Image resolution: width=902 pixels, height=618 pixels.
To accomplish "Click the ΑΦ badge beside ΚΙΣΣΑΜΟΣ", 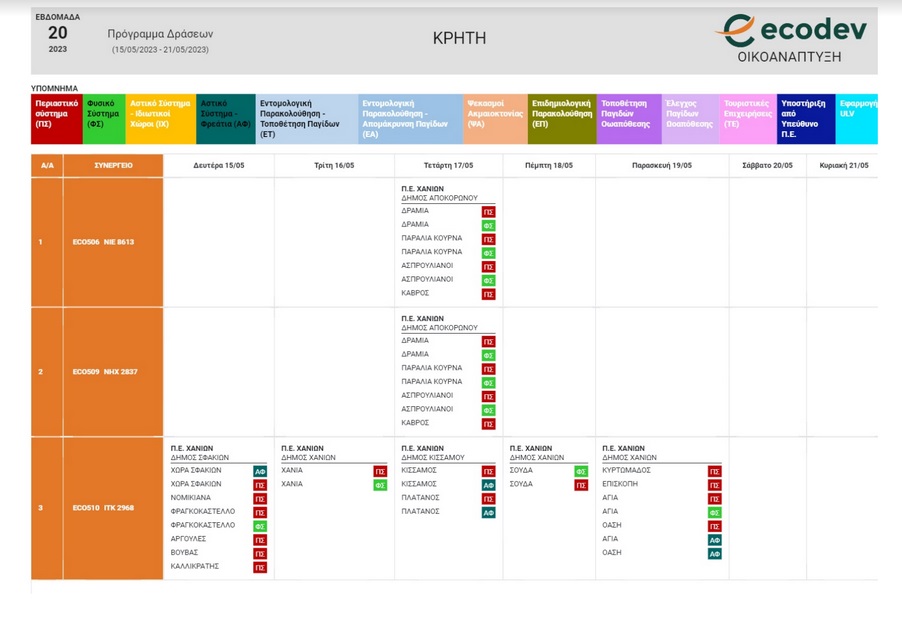I will pyautogui.click(x=489, y=485).
